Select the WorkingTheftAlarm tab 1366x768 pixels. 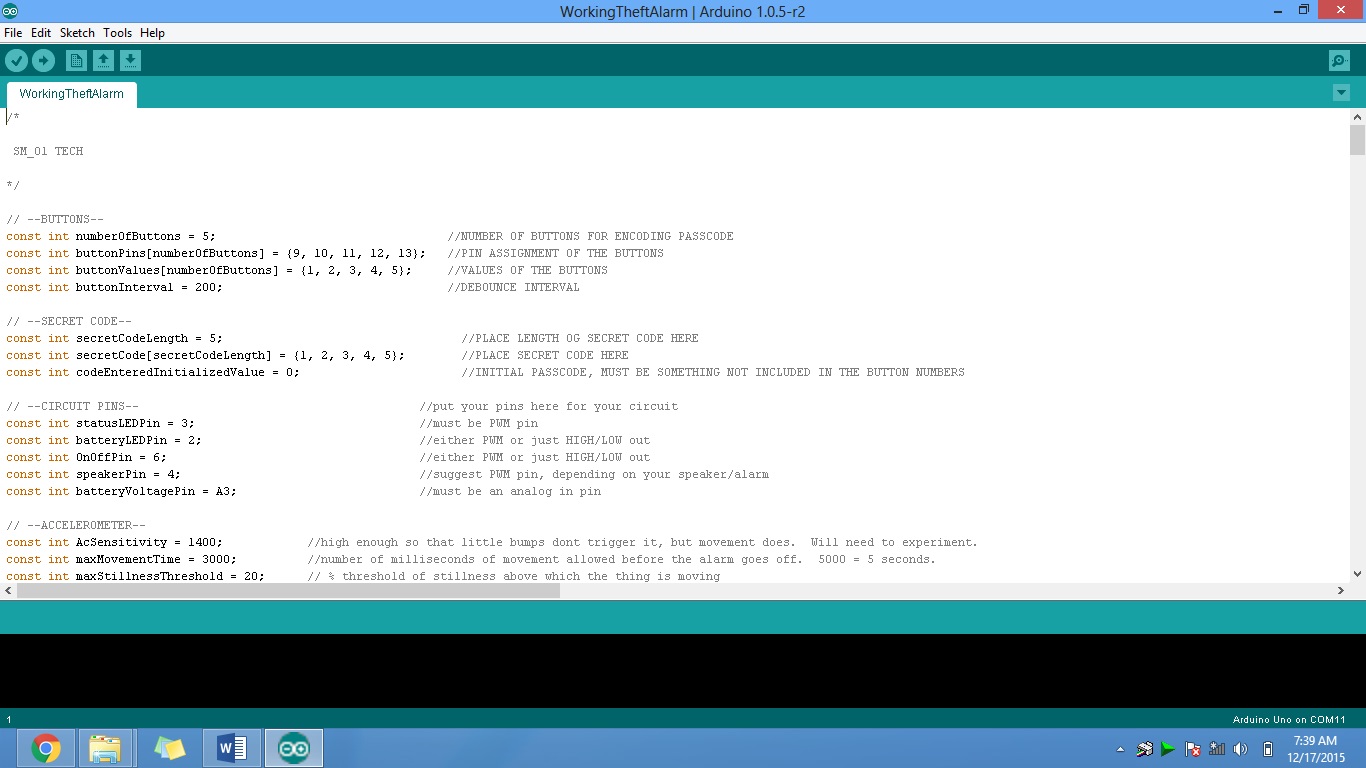(71, 94)
